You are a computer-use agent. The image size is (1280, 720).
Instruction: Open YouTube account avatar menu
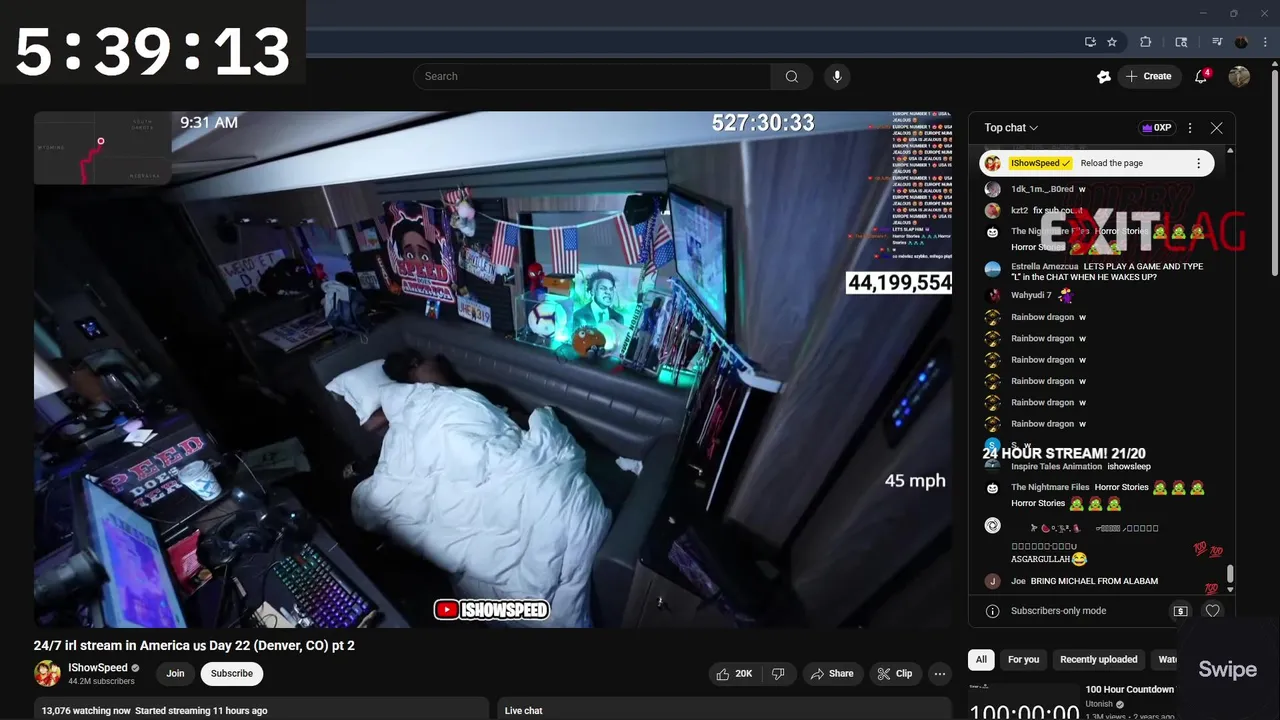pos(1239,76)
